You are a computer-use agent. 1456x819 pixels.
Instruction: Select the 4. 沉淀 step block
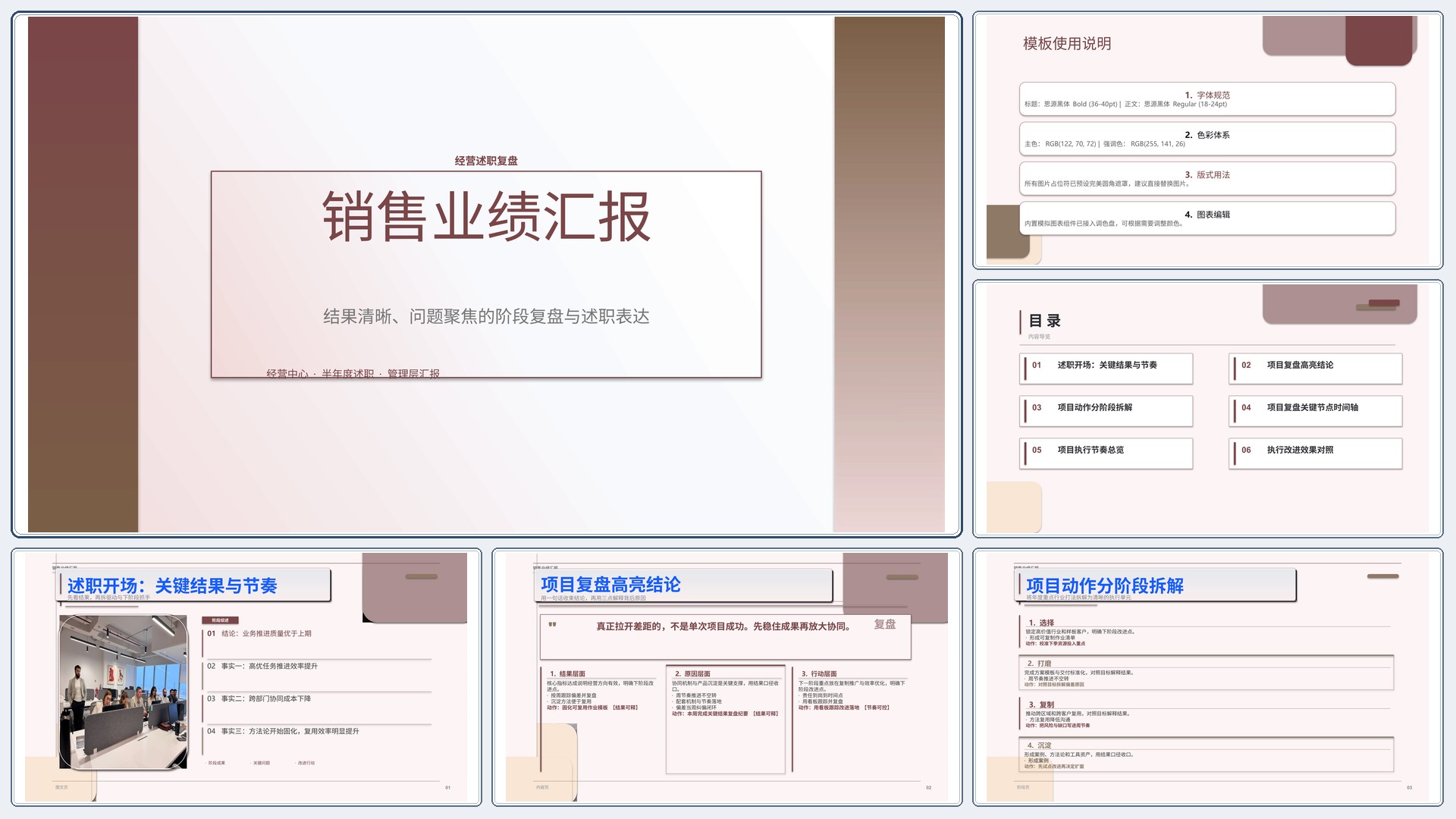point(1207,755)
